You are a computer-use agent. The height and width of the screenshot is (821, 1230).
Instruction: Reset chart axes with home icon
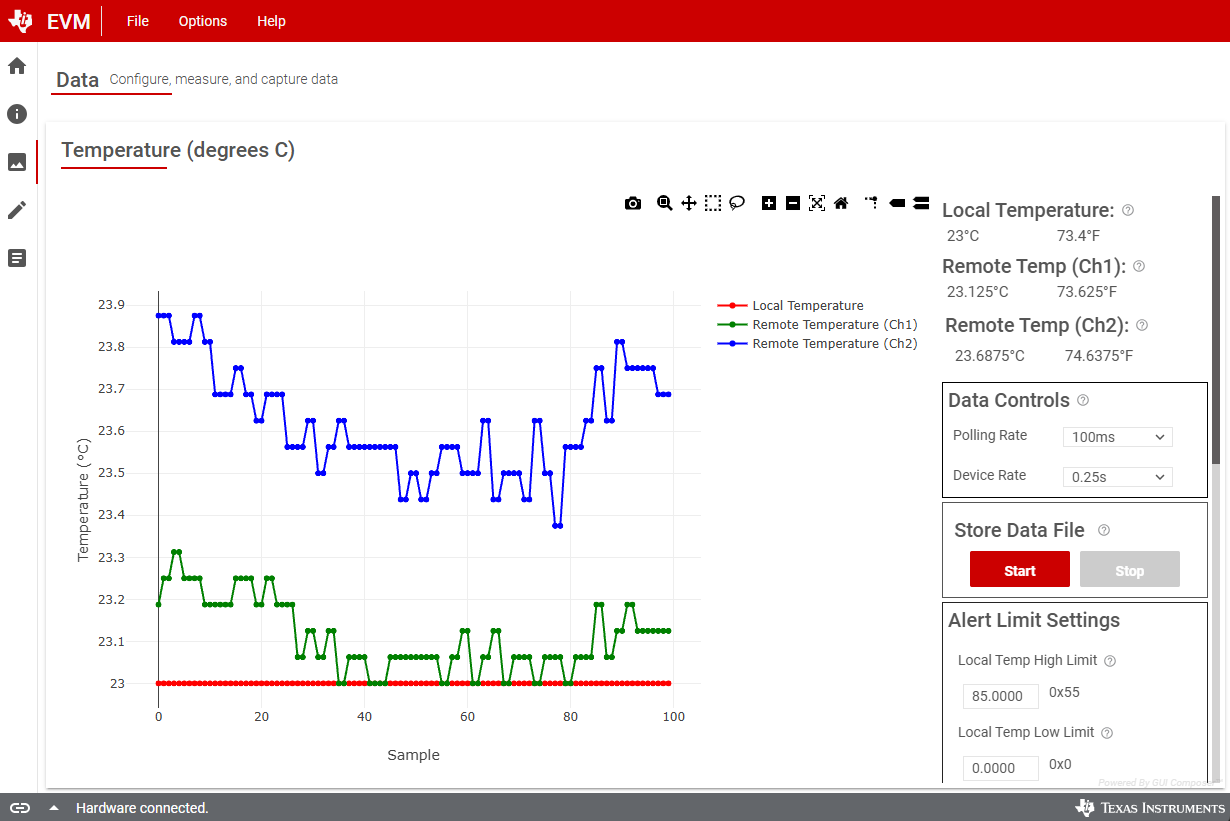point(841,203)
